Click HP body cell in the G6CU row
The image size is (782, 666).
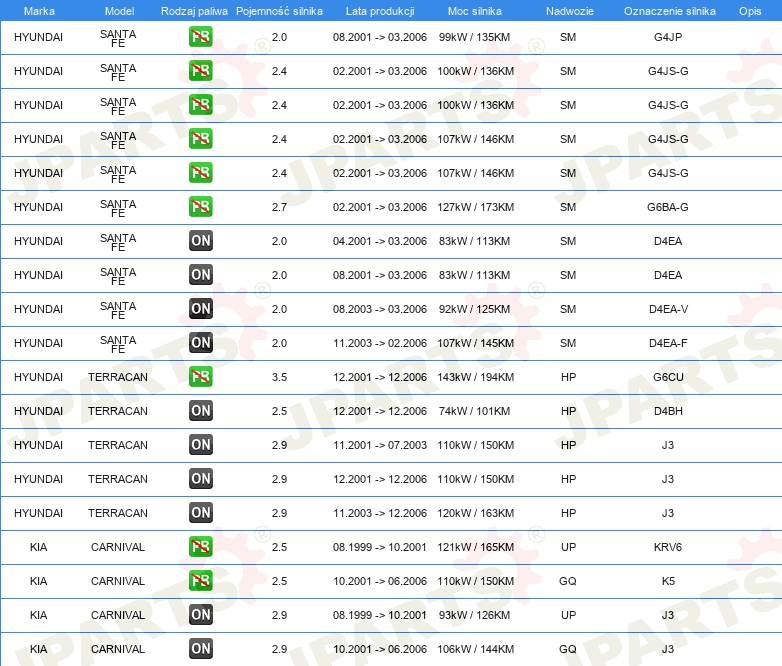tap(568, 377)
